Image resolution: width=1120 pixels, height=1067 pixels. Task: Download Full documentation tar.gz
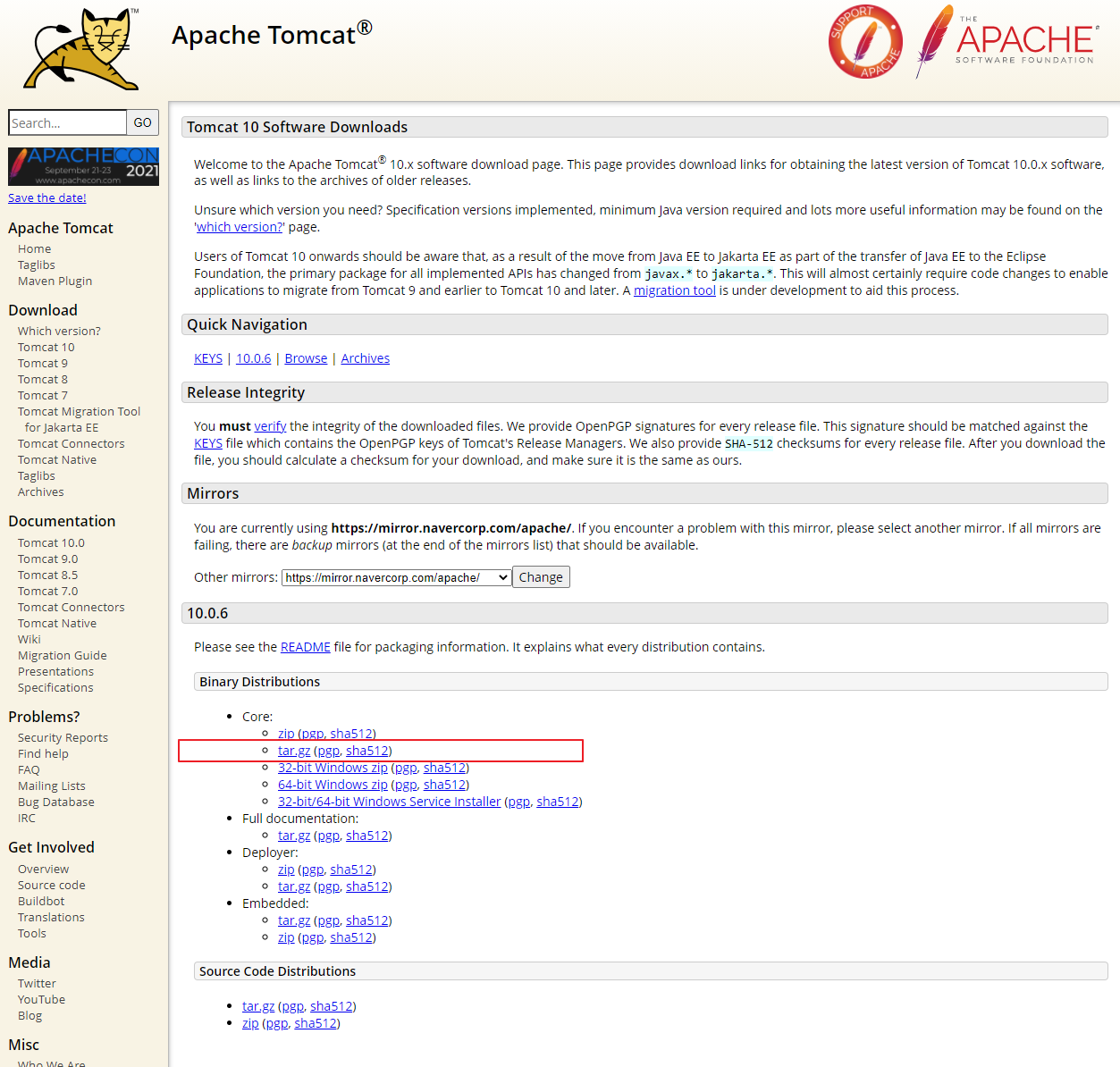coord(294,836)
